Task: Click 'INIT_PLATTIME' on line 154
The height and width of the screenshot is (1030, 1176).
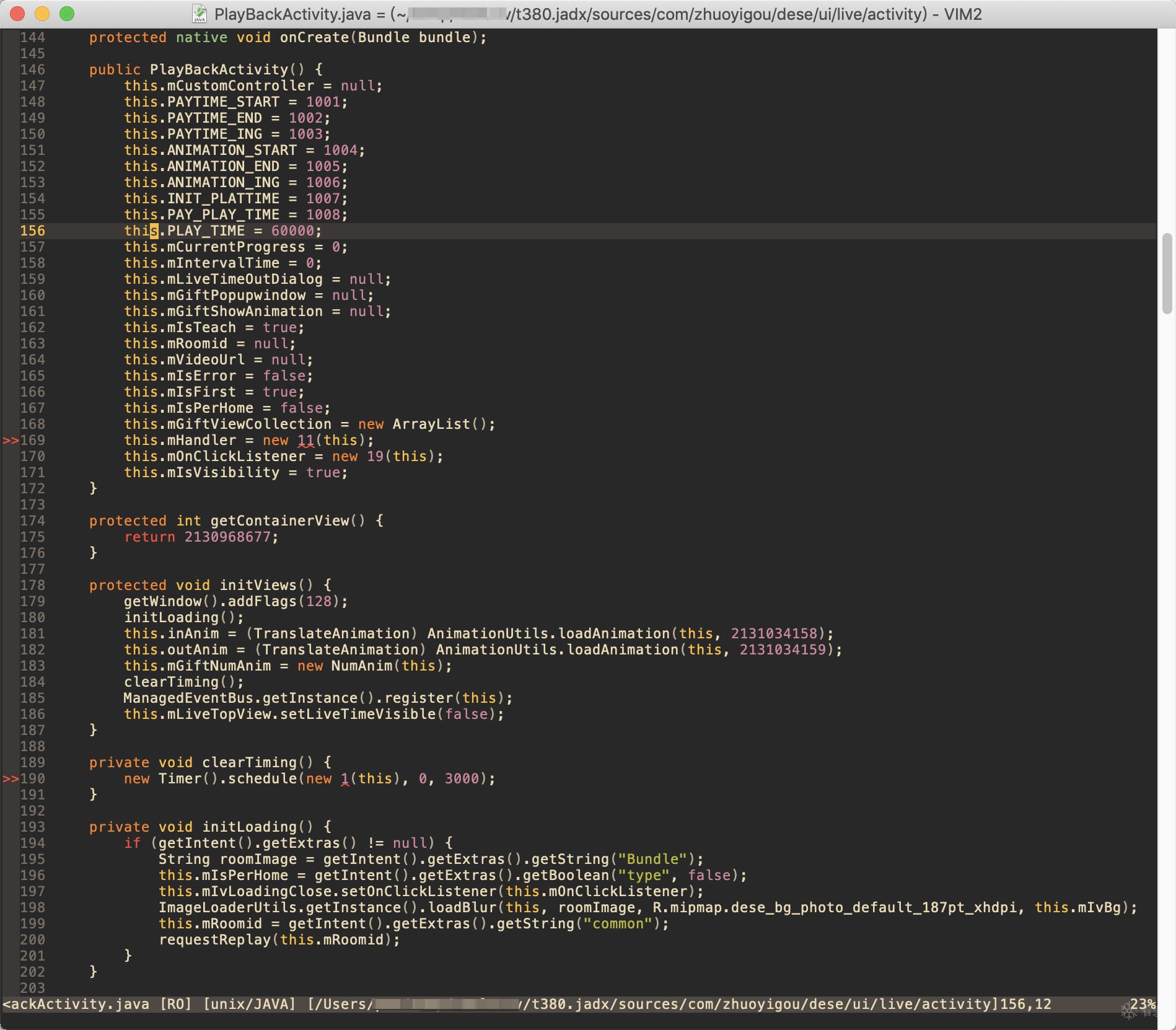Action: click(x=223, y=199)
